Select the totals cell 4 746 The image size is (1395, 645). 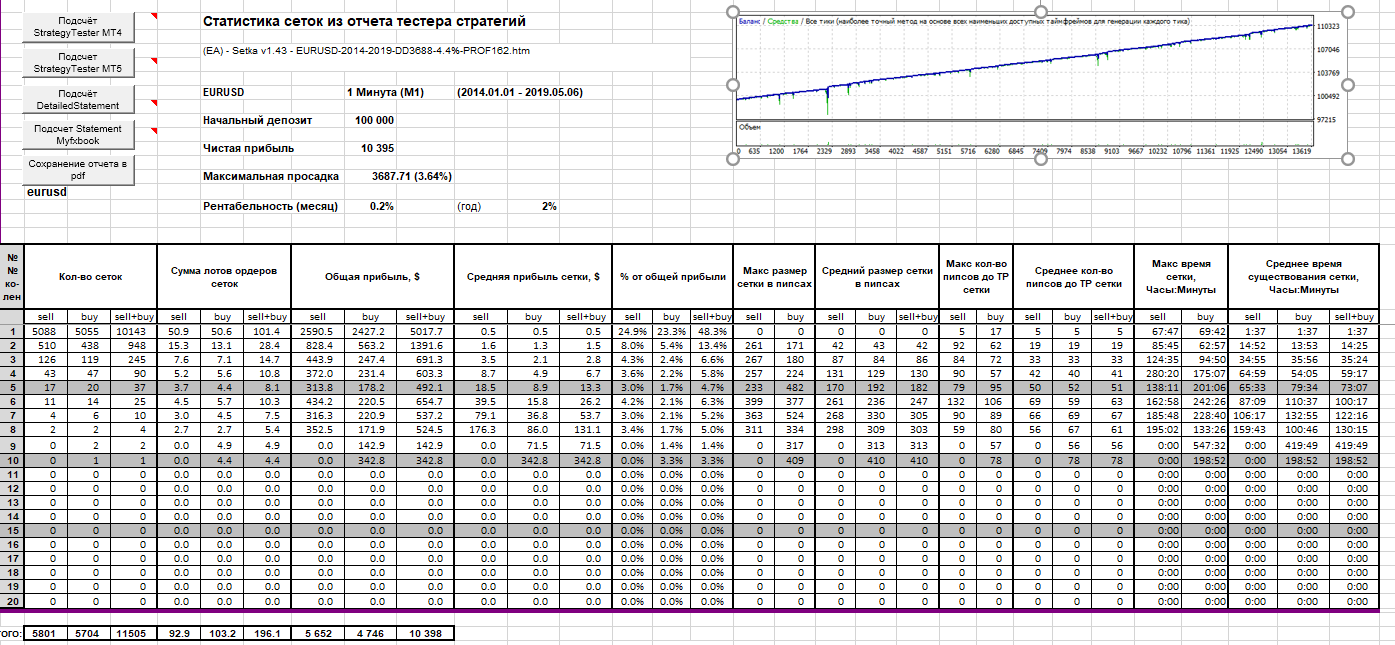point(371,633)
